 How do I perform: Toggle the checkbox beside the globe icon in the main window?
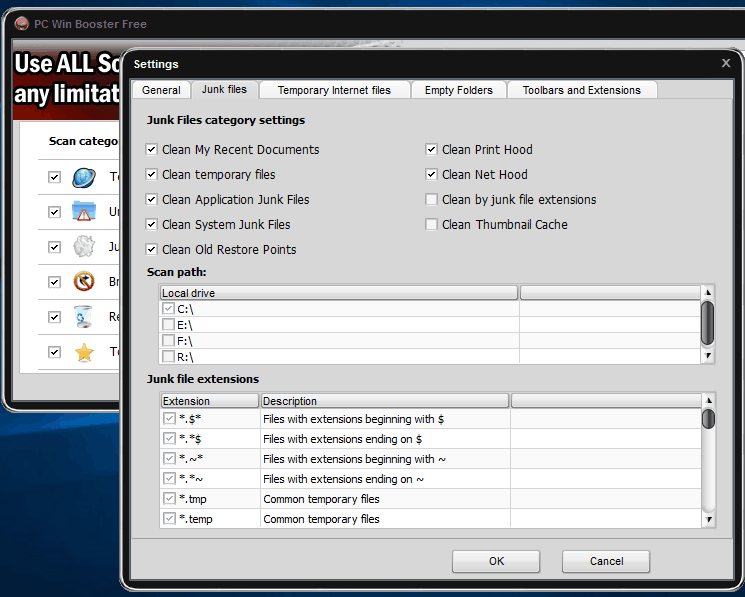54,177
